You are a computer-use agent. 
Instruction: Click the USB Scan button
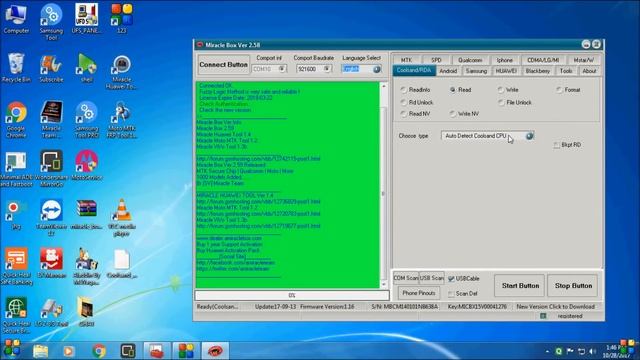point(431,278)
